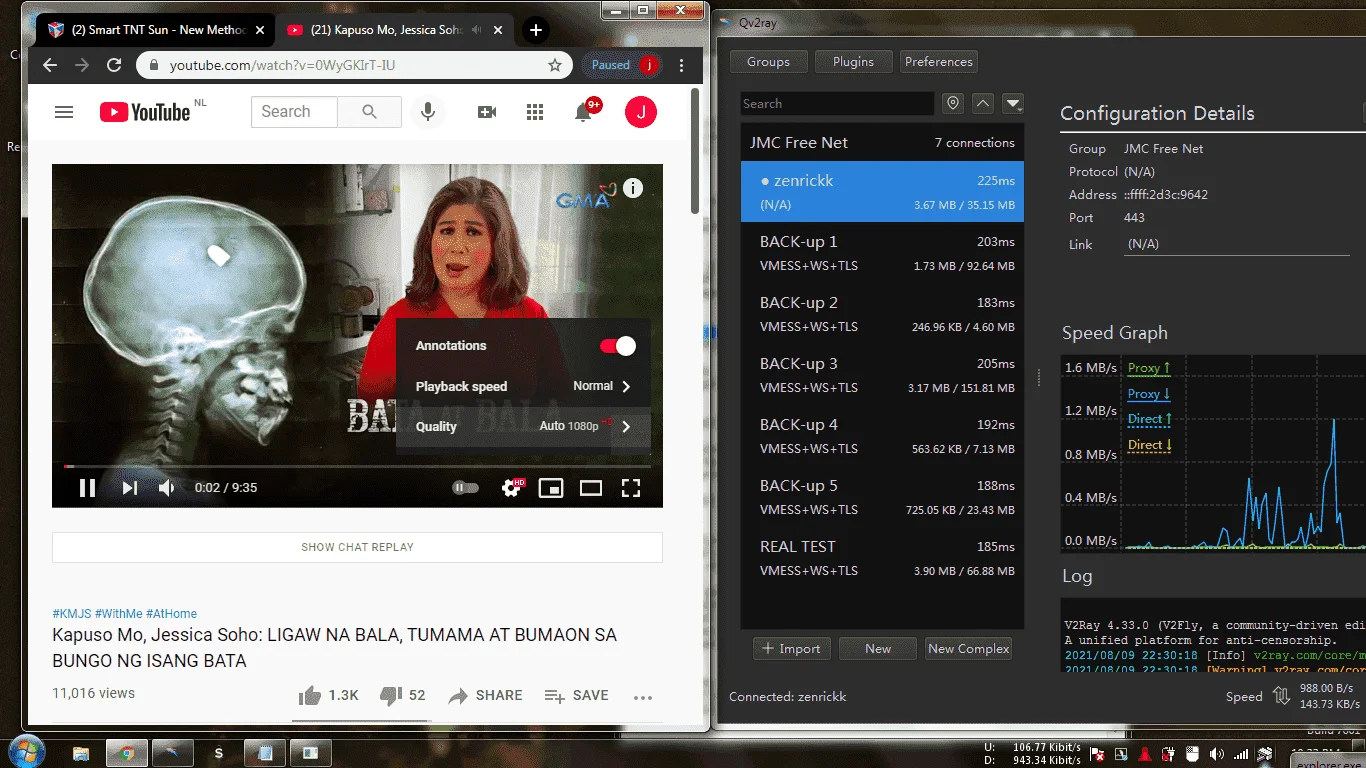Screen dimensions: 1366x768
Task: Select the BACK-up 1 connection
Action: pos(882,253)
